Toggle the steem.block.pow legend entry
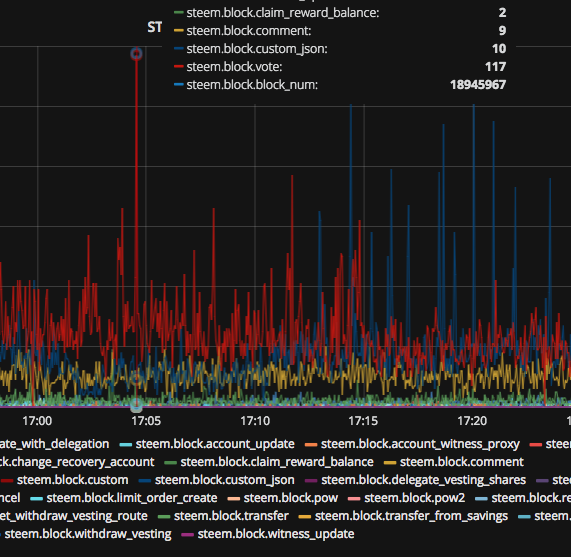The height and width of the screenshot is (557, 571). [291, 498]
